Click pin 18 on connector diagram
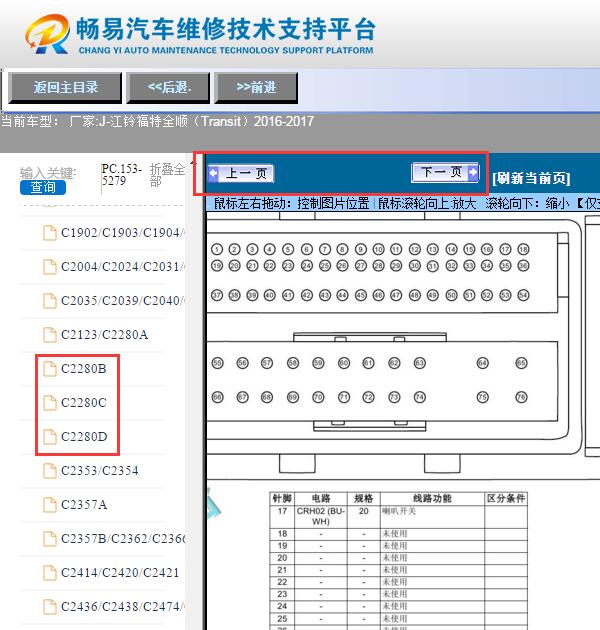 (x=523, y=250)
